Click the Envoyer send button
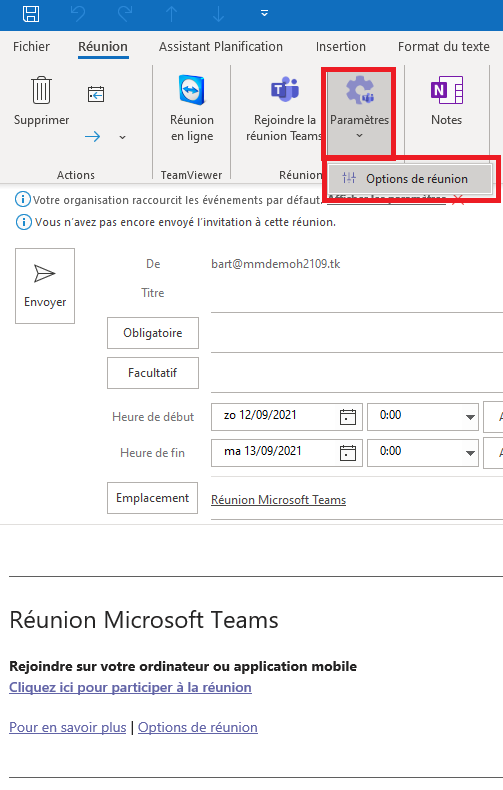The width and height of the screenshot is (503, 790). (x=45, y=286)
